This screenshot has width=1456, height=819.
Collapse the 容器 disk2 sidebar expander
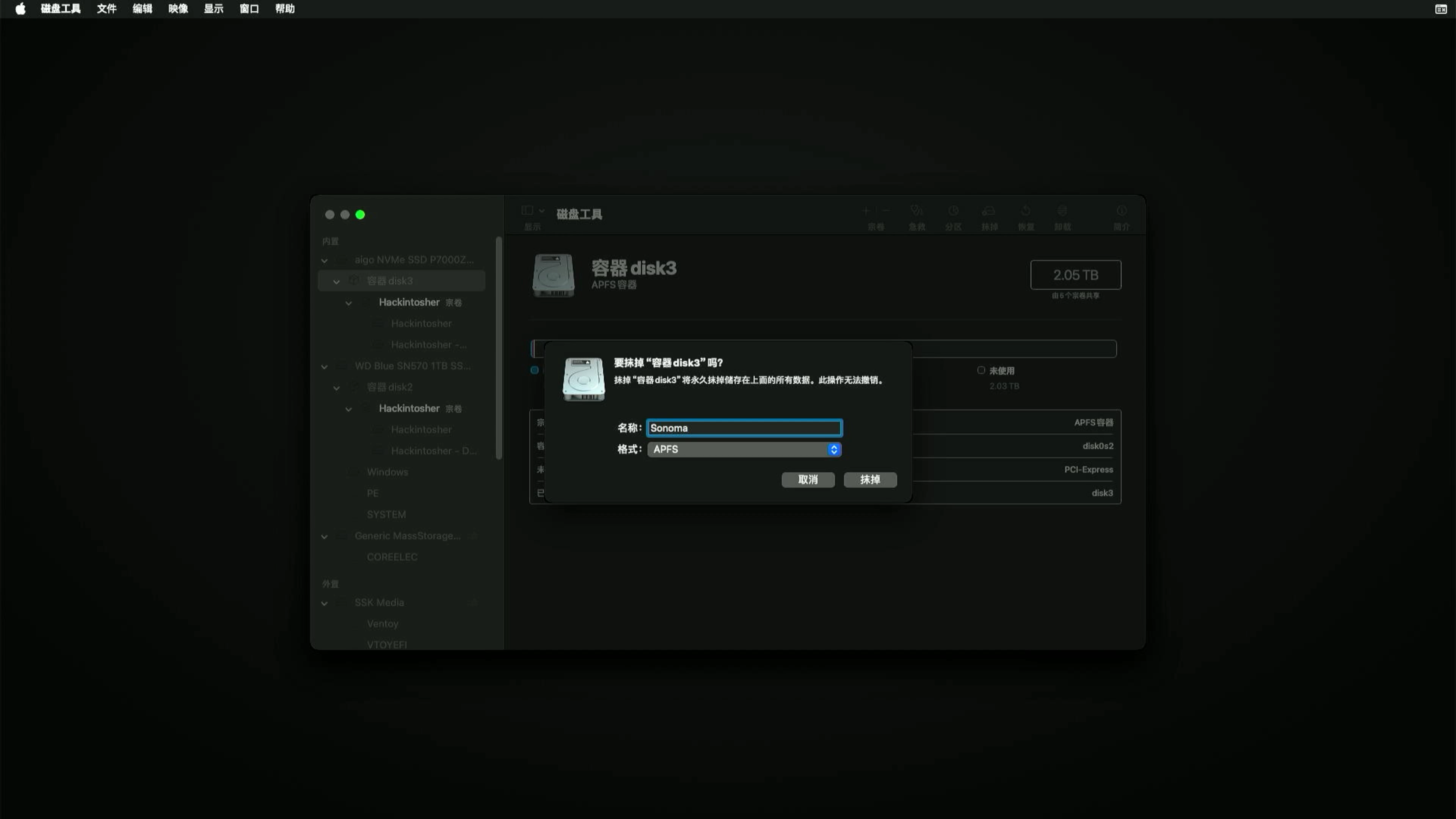click(x=336, y=388)
